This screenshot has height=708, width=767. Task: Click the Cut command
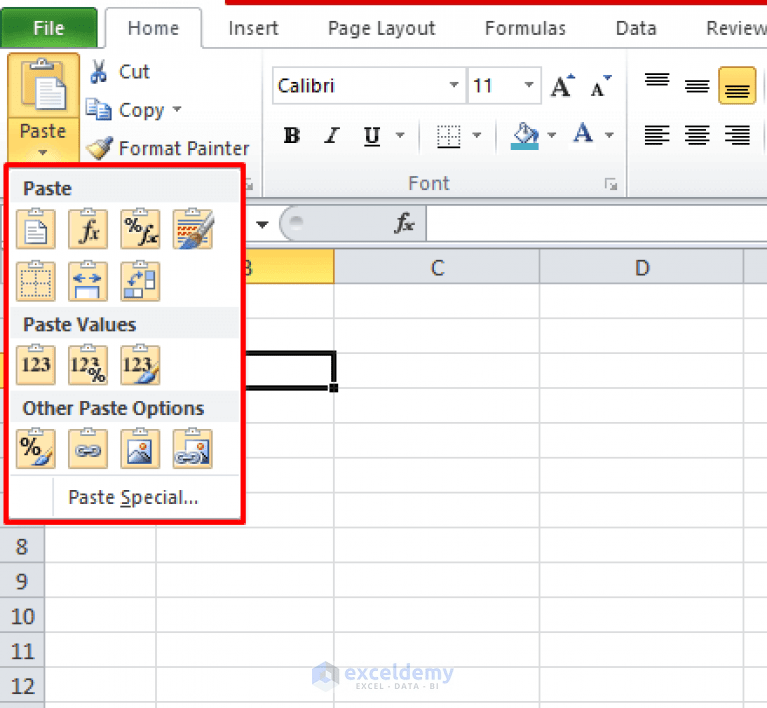(120, 71)
